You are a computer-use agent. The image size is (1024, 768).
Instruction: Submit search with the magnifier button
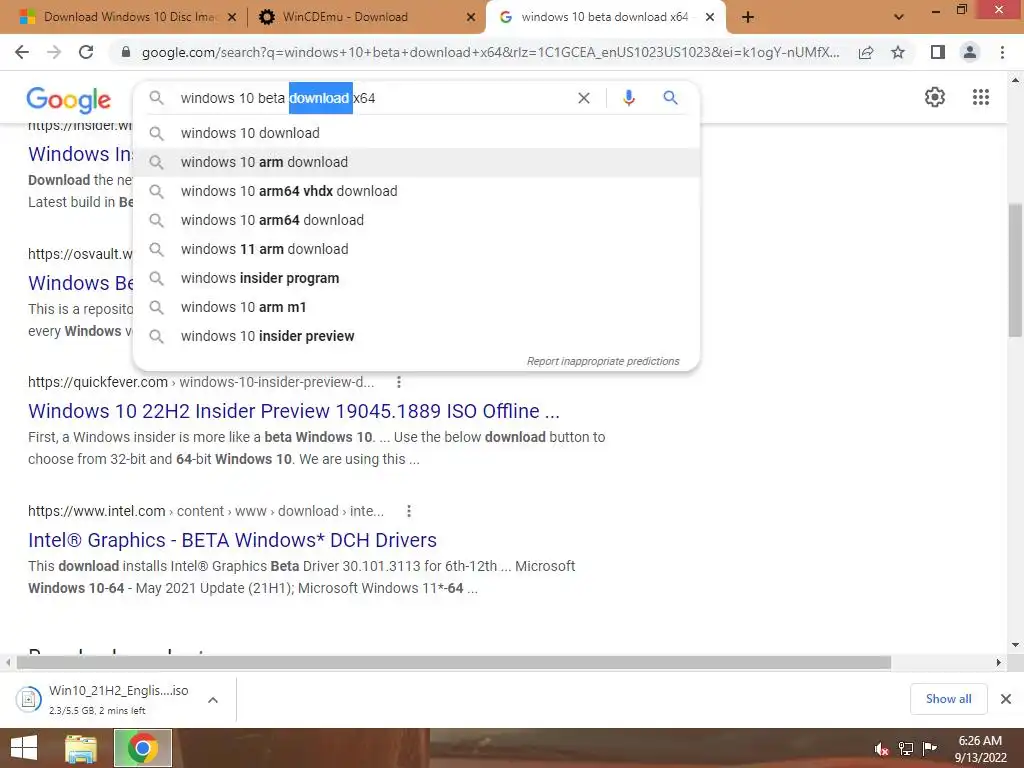pyautogui.click(x=670, y=98)
